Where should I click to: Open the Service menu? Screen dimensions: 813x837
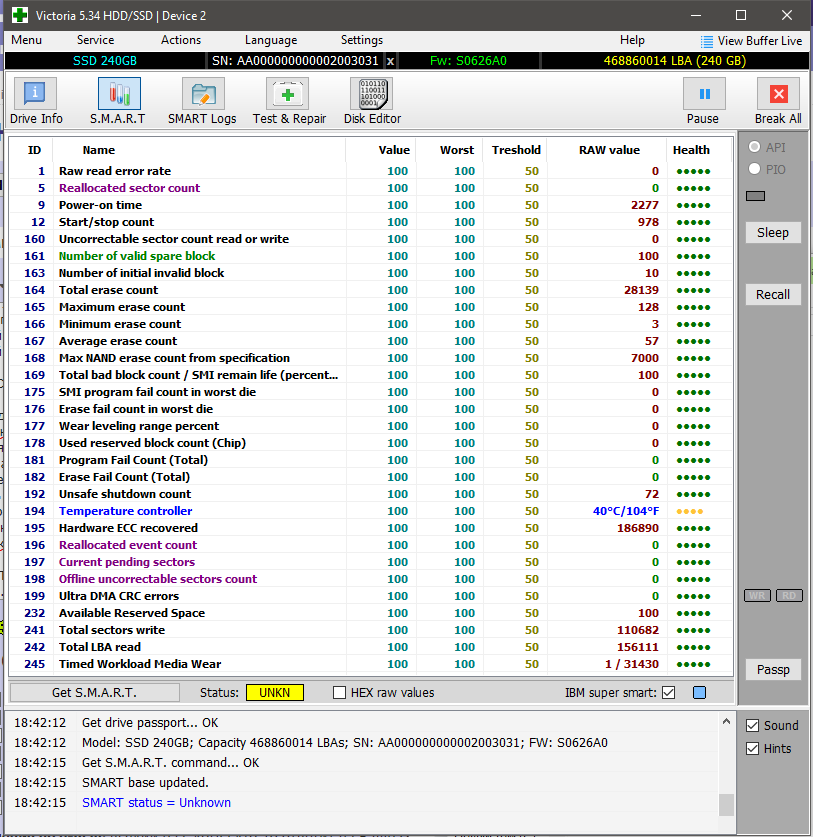(x=95, y=40)
